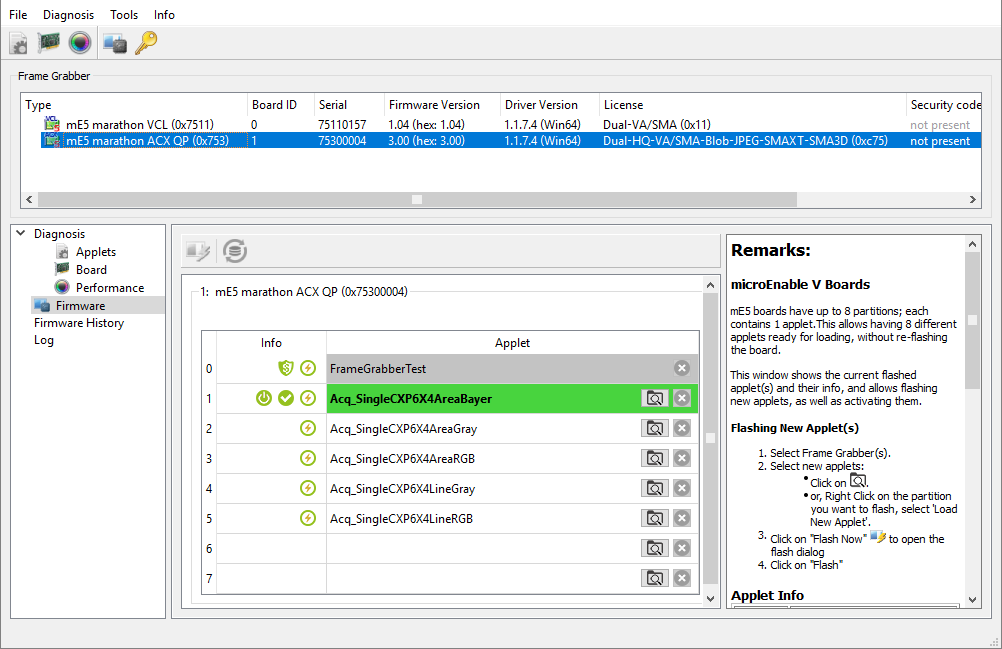Click the remove icon for partition 6
This screenshot has height=649, width=1002.
tap(682, 549)
